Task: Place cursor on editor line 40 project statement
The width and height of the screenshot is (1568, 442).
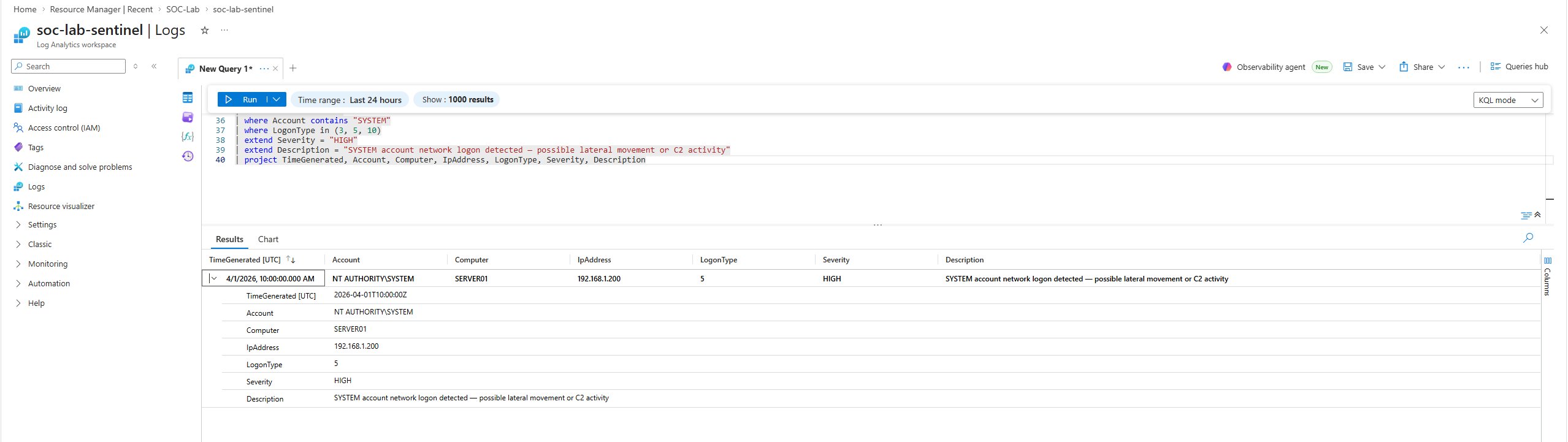Action: (445, 160)
